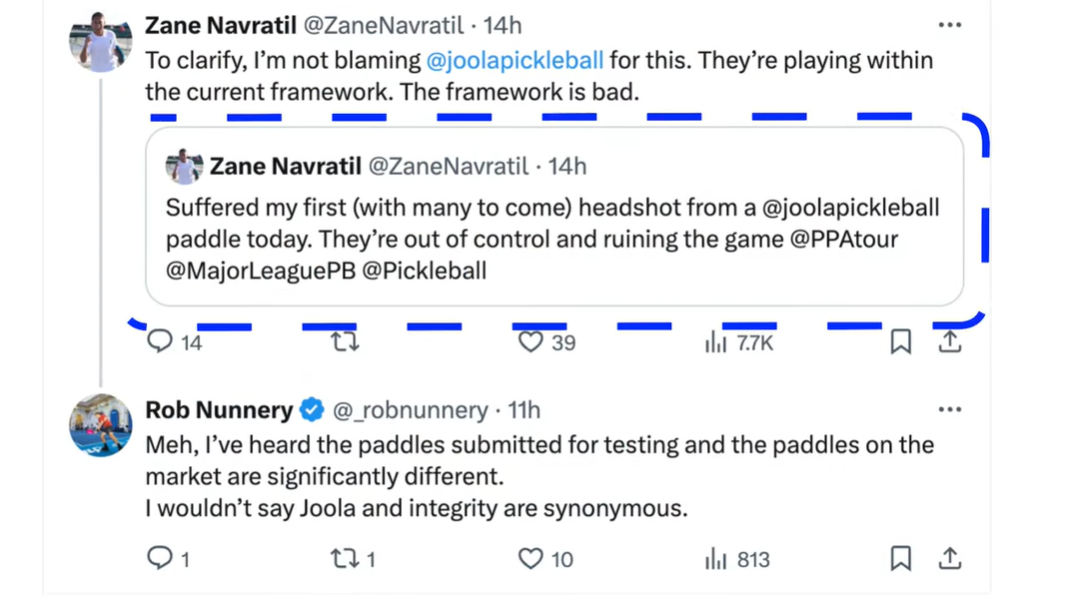This screenshot has height=597, width=1065.
Task: Open Zane Navratil's name at top tweet
Action: (221, 26)
